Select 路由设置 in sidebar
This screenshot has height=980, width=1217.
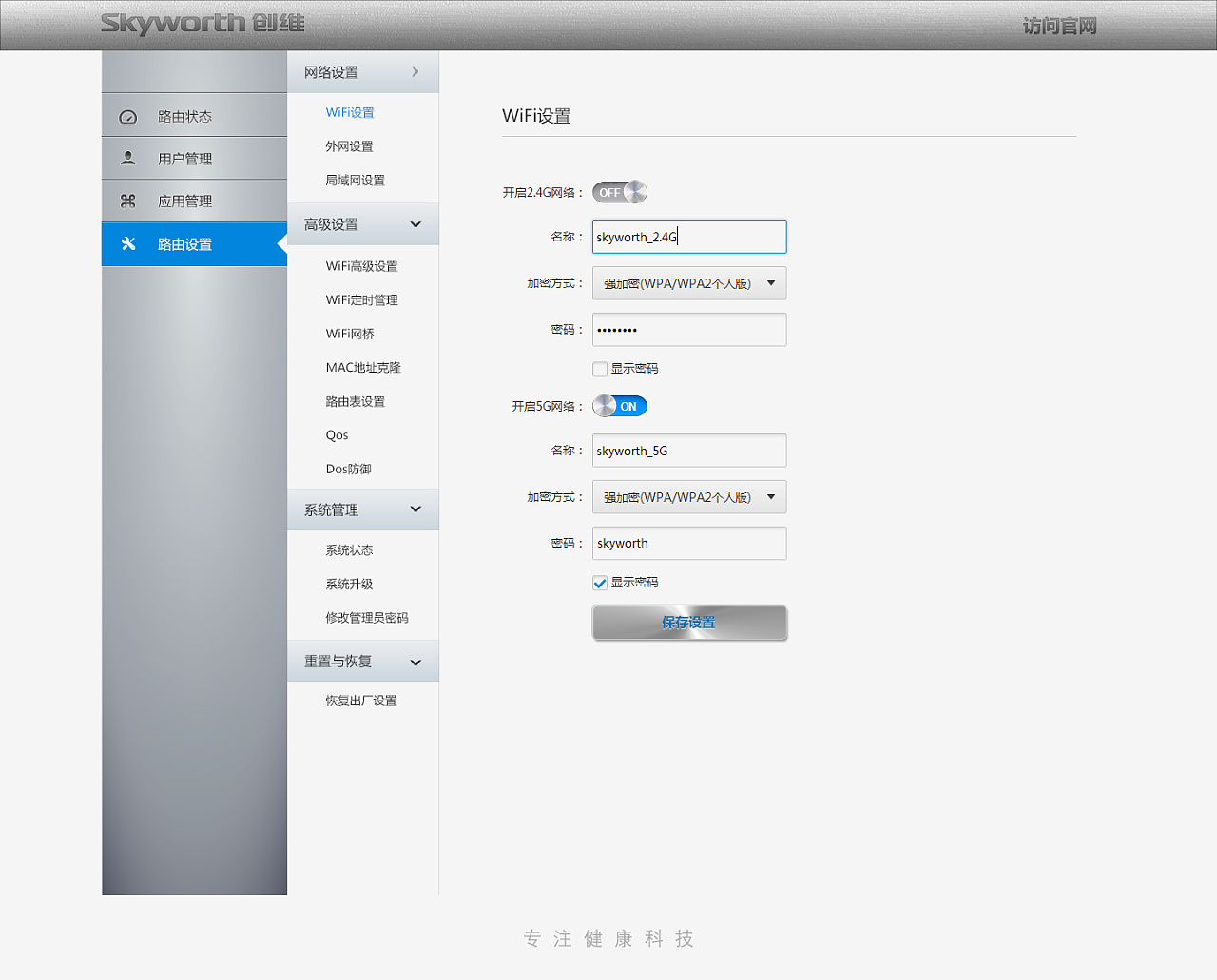tap(194, 244)
